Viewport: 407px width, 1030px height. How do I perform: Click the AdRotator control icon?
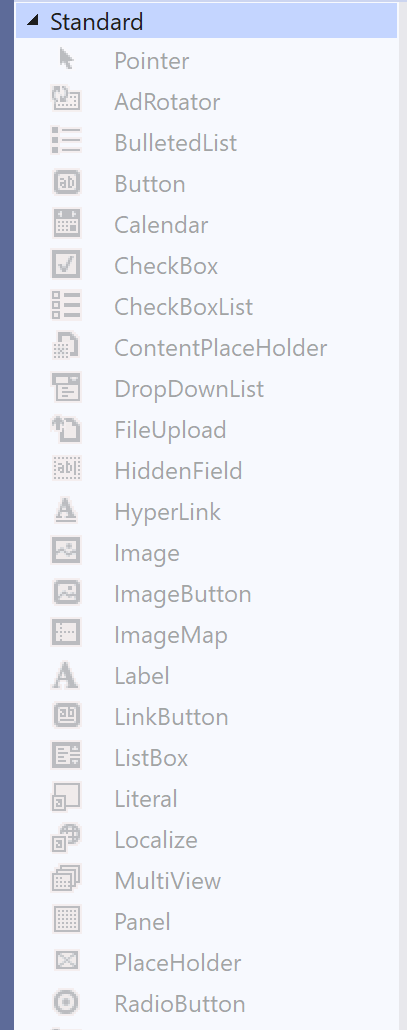pos(66,100)
